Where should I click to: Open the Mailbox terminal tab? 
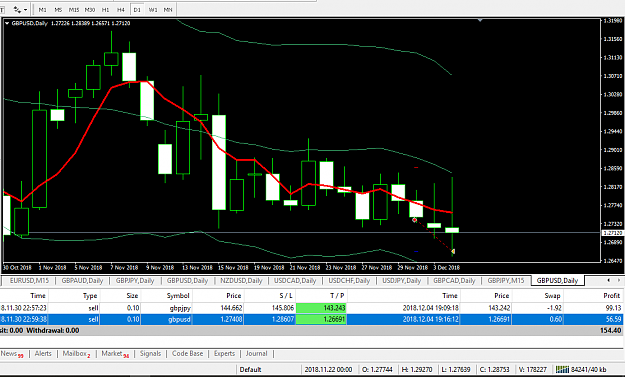(x=76, y=354)
